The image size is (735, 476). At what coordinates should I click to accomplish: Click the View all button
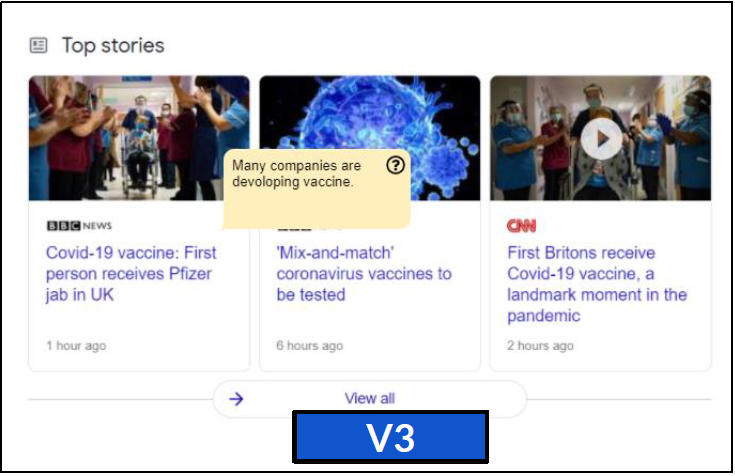click(x=369, y=399)
